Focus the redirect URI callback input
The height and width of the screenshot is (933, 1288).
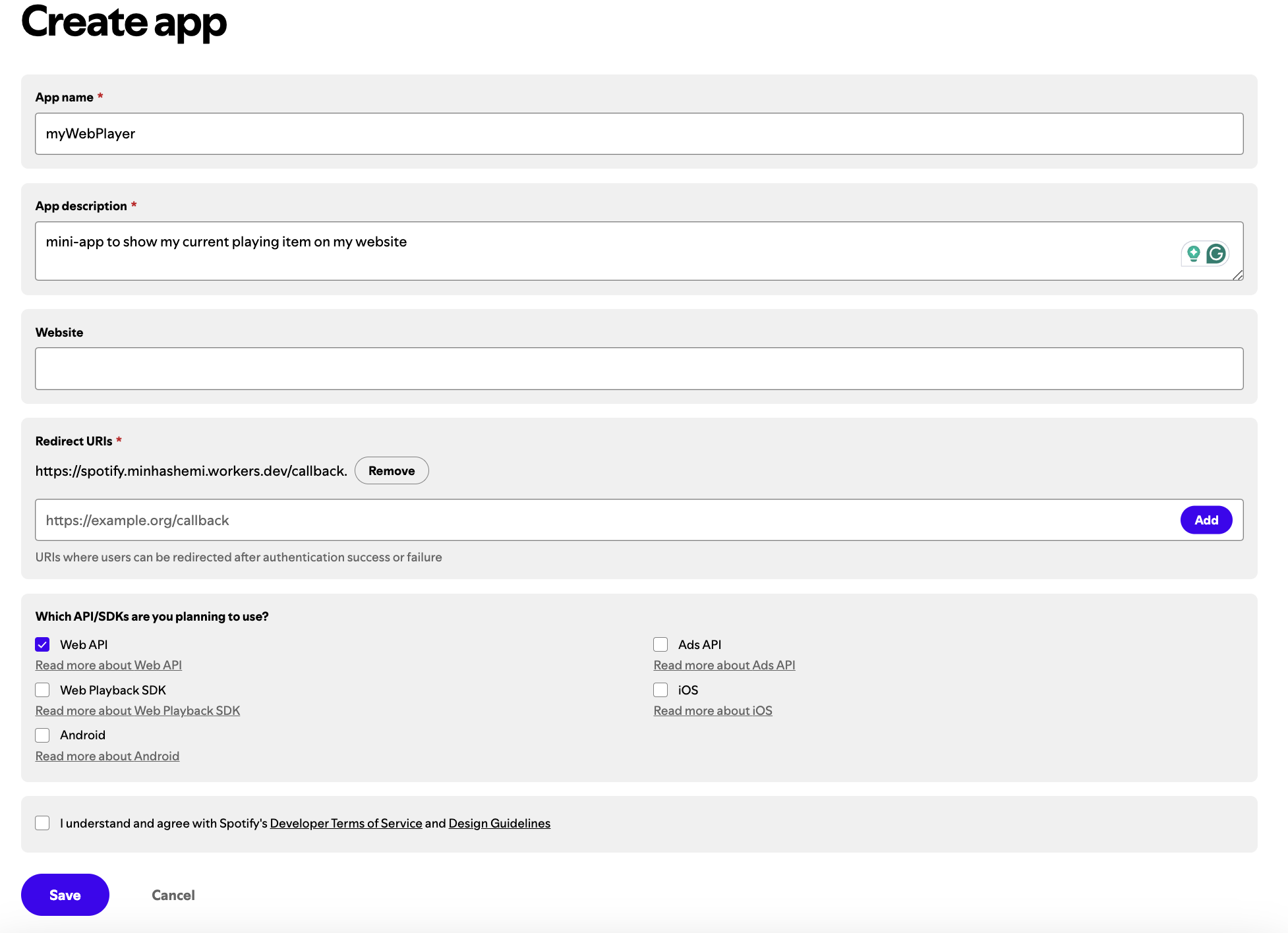(x=606, y=521)
